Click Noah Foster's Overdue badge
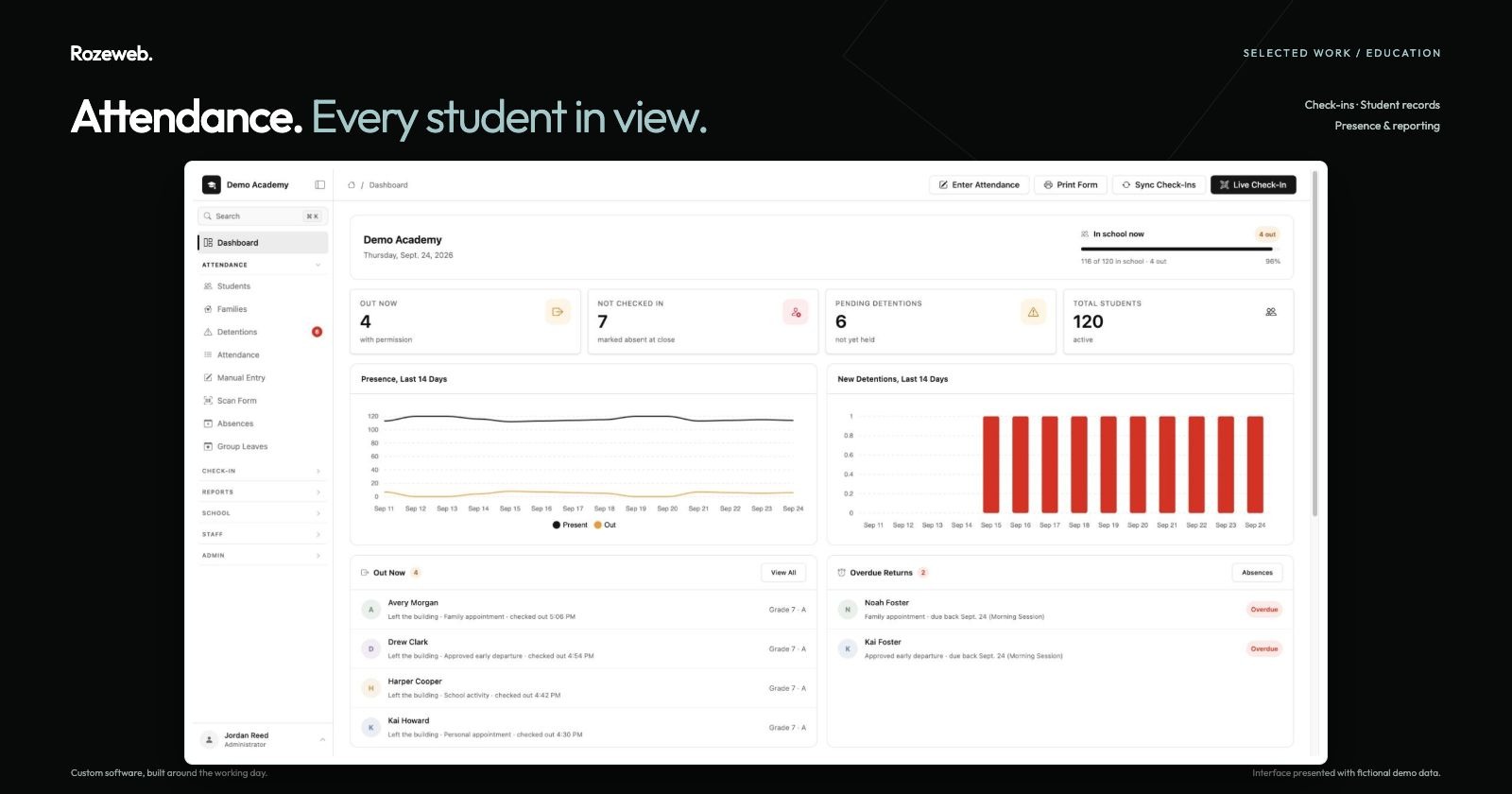 [1264, 610]
